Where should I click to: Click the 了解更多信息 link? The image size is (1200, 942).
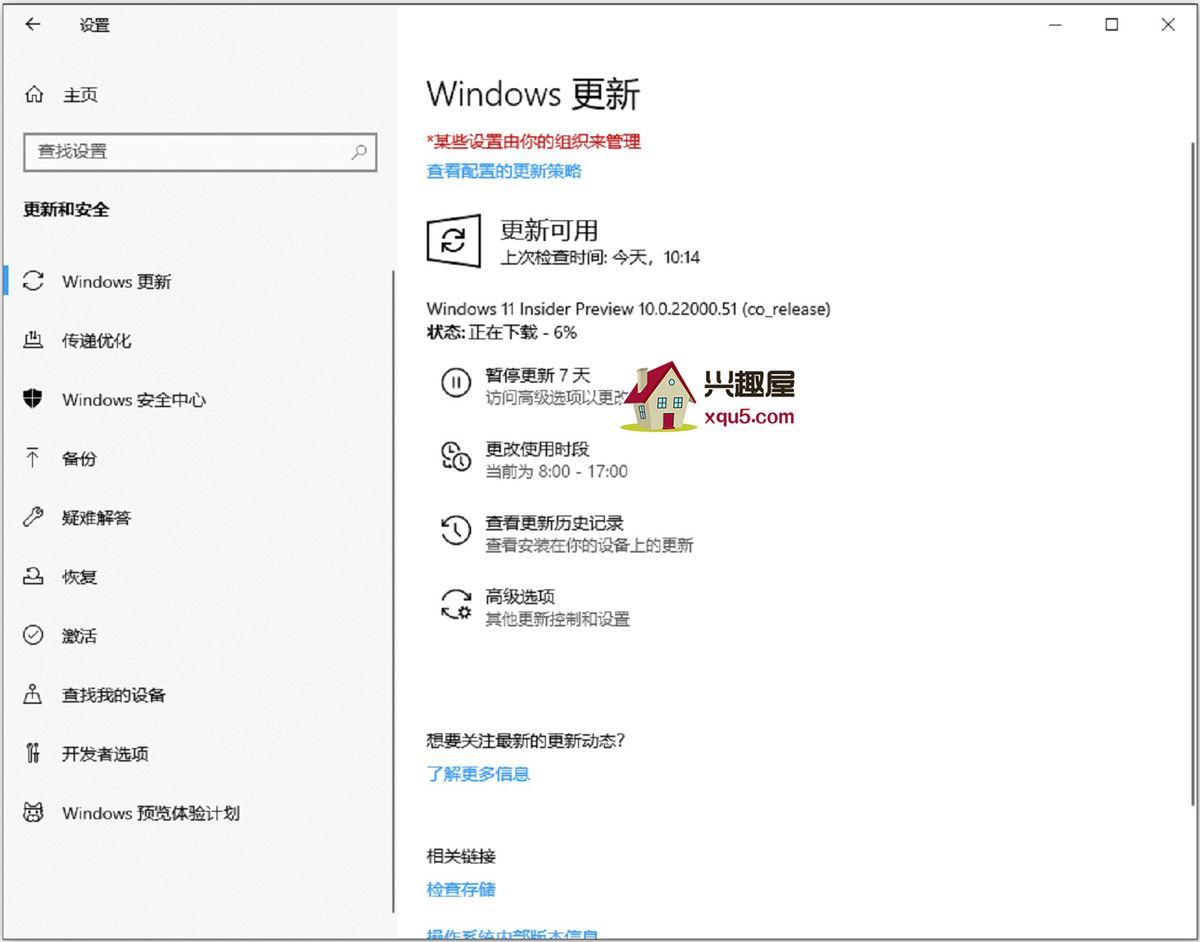(x=478, y=773)
